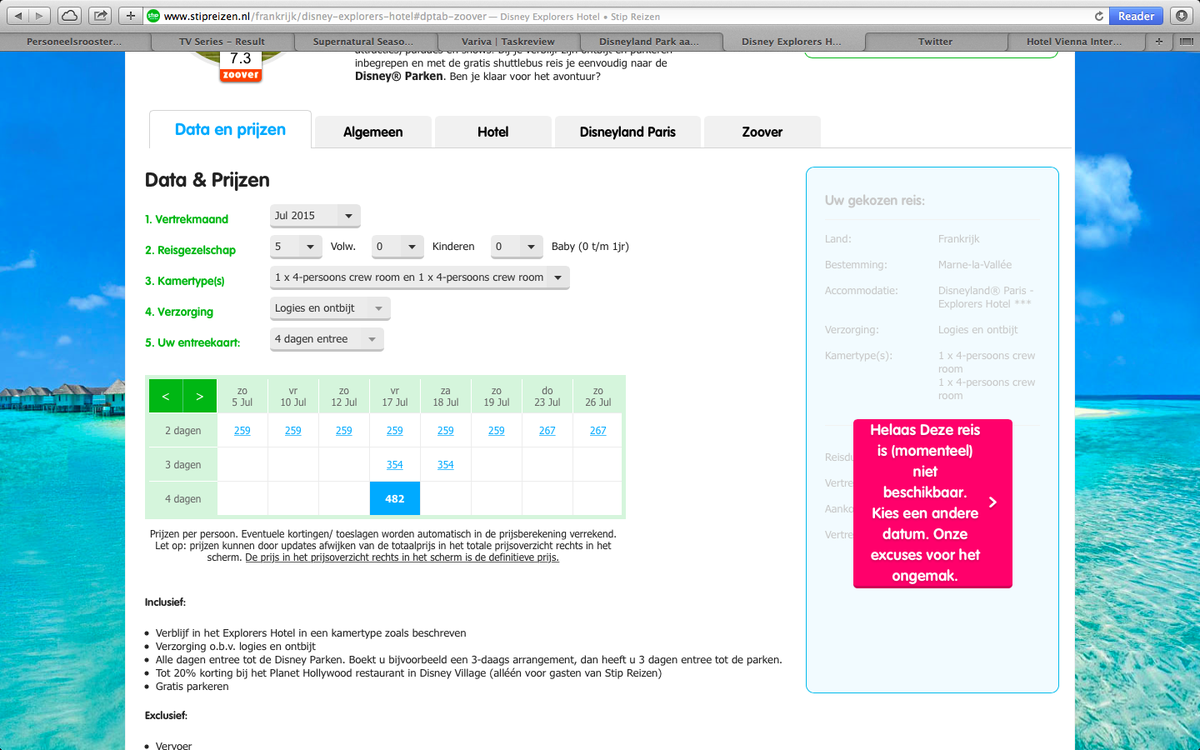This screenshot has height=750, width=1200.
Task: Click previous dates green arrow in price table
Action: [x=166, y=396]
